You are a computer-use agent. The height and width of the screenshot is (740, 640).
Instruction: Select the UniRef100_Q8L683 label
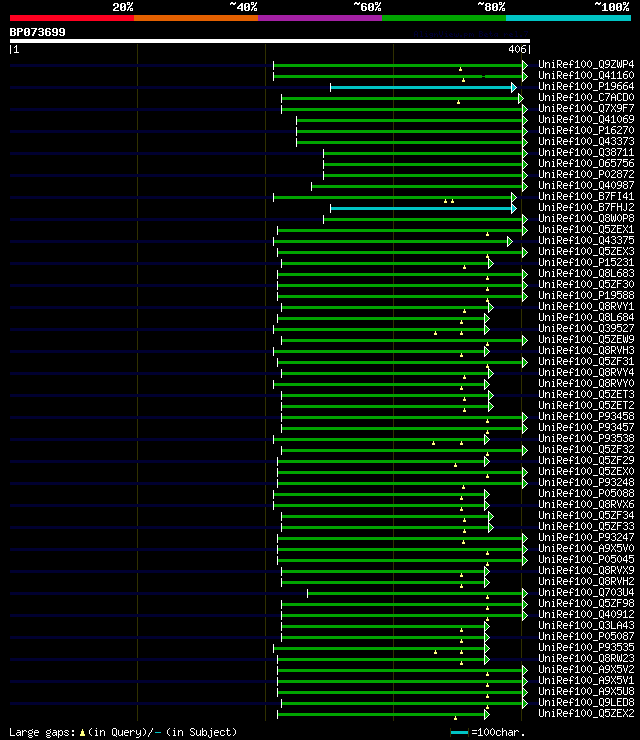586,273
